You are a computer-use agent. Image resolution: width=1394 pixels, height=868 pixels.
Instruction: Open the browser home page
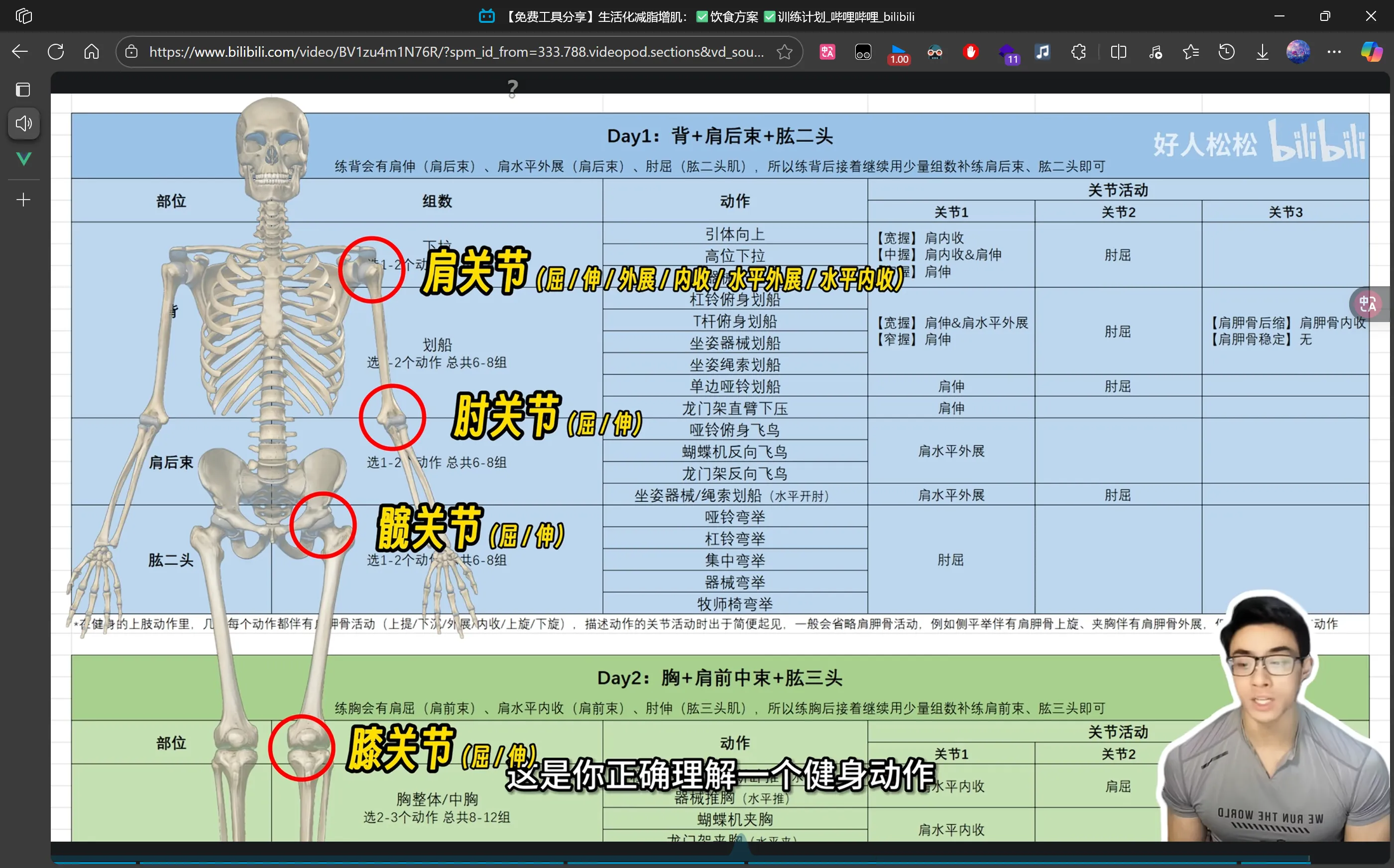(91, 52)
